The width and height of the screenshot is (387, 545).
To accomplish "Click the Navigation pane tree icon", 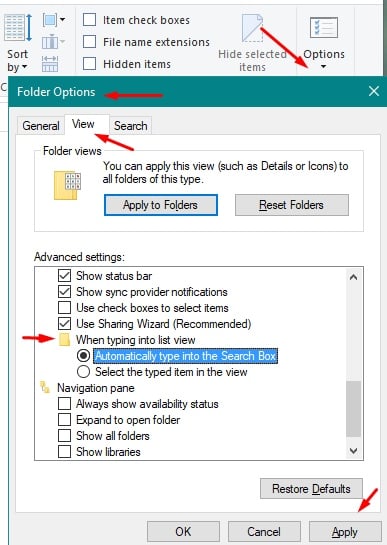I will [45, 387].
